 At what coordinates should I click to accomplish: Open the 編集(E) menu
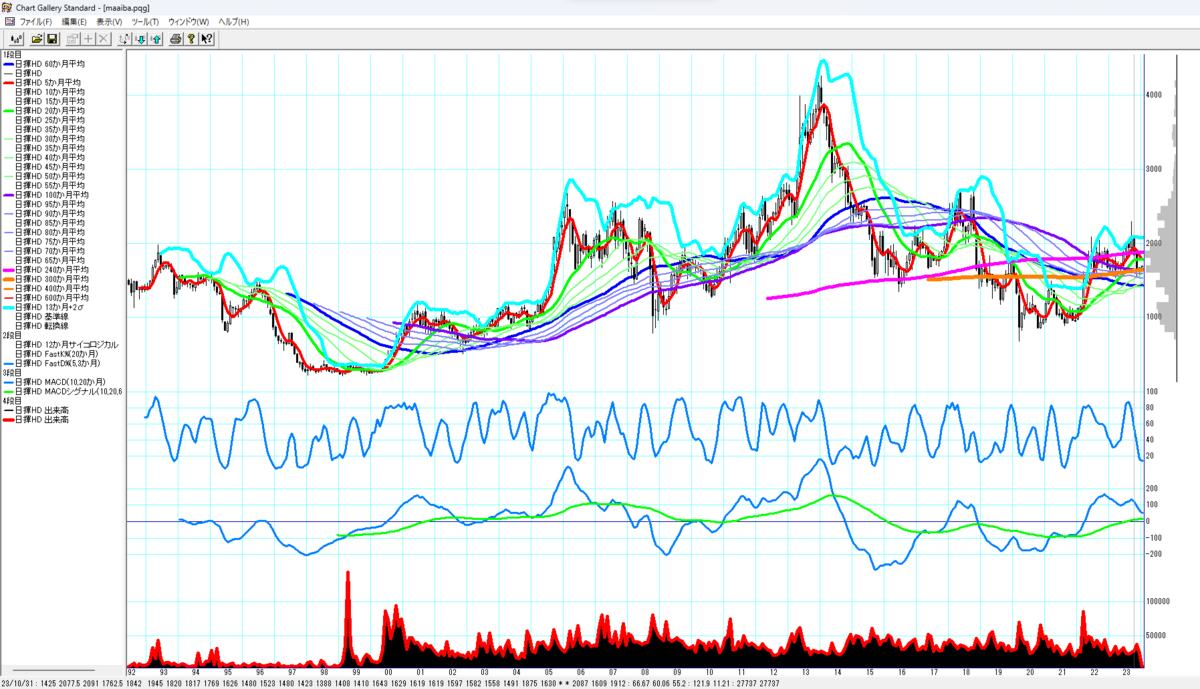click(x=74, y=21)
